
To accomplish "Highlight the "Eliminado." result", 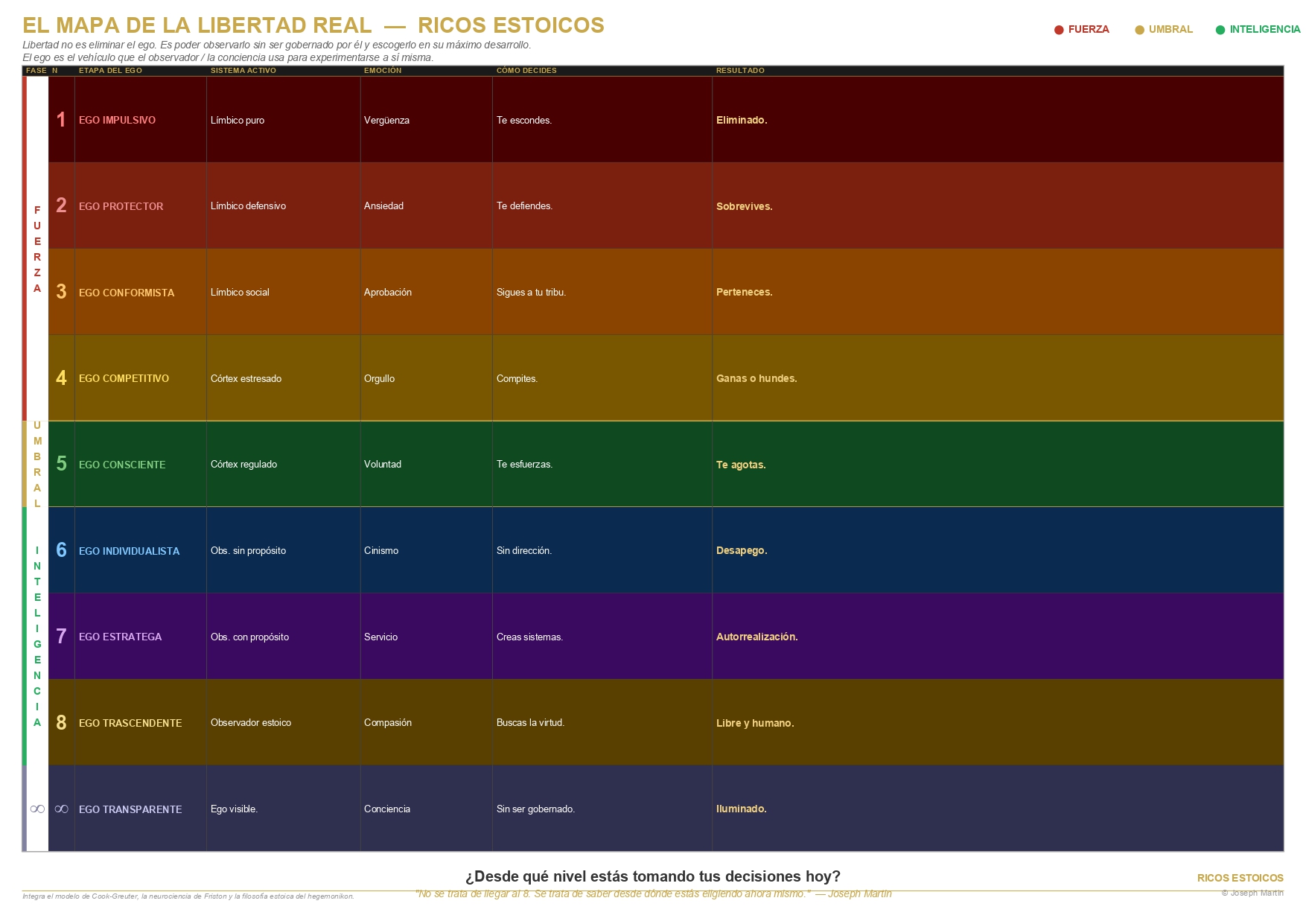I will coord(742,120).
